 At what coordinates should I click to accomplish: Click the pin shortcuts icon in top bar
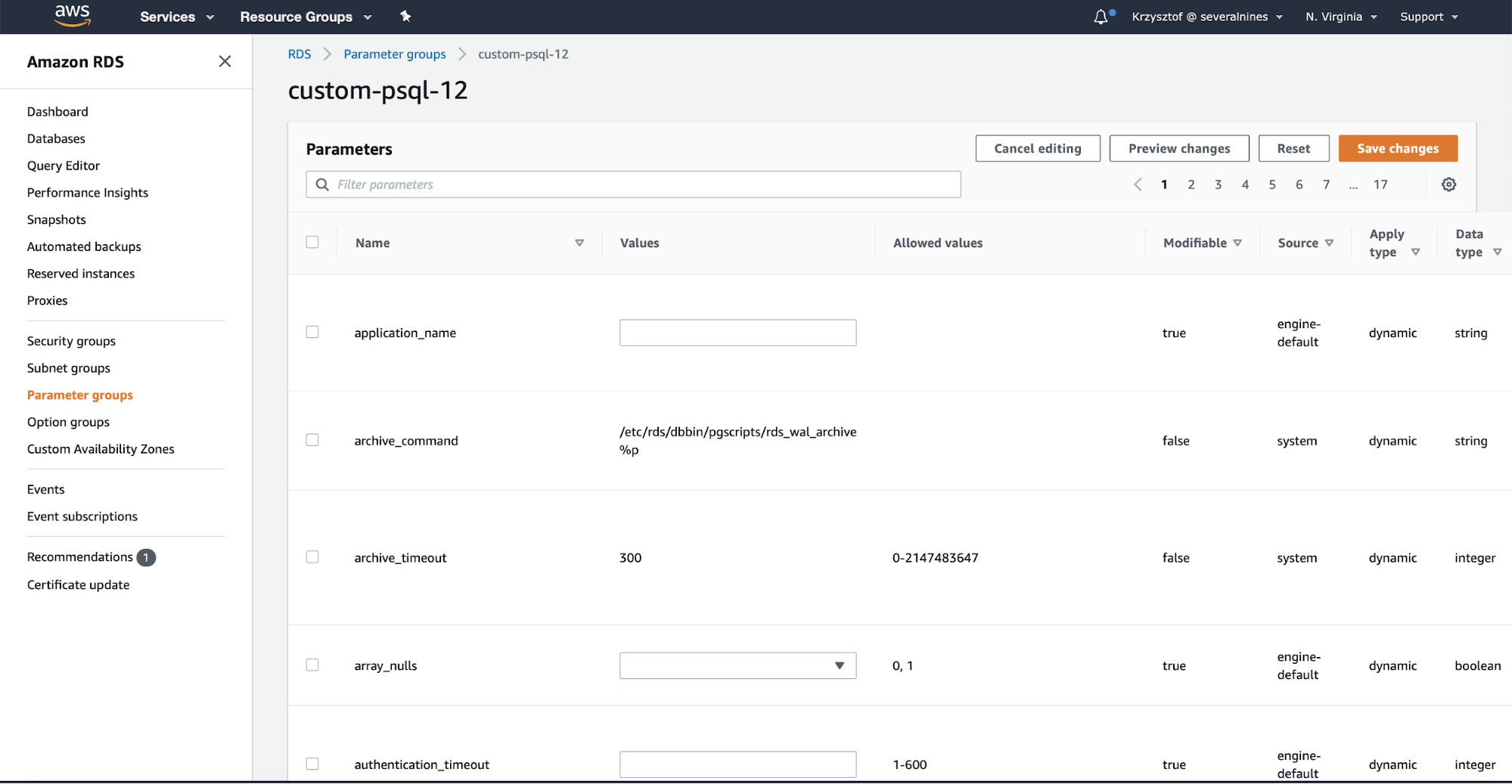click(405, 16)
